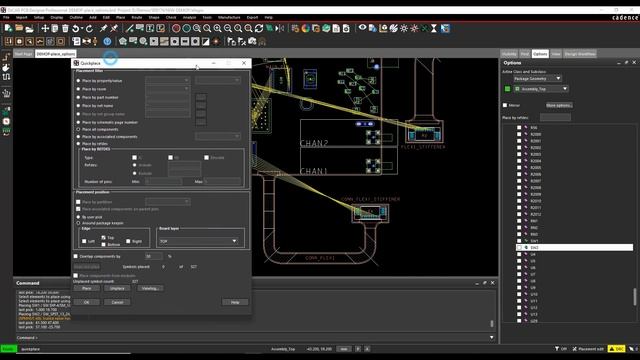The height and width of the screenshot is (360, 640).
Task: Toggle the Mirror checkbox in Options panel
Action: (x=505, y=105)
